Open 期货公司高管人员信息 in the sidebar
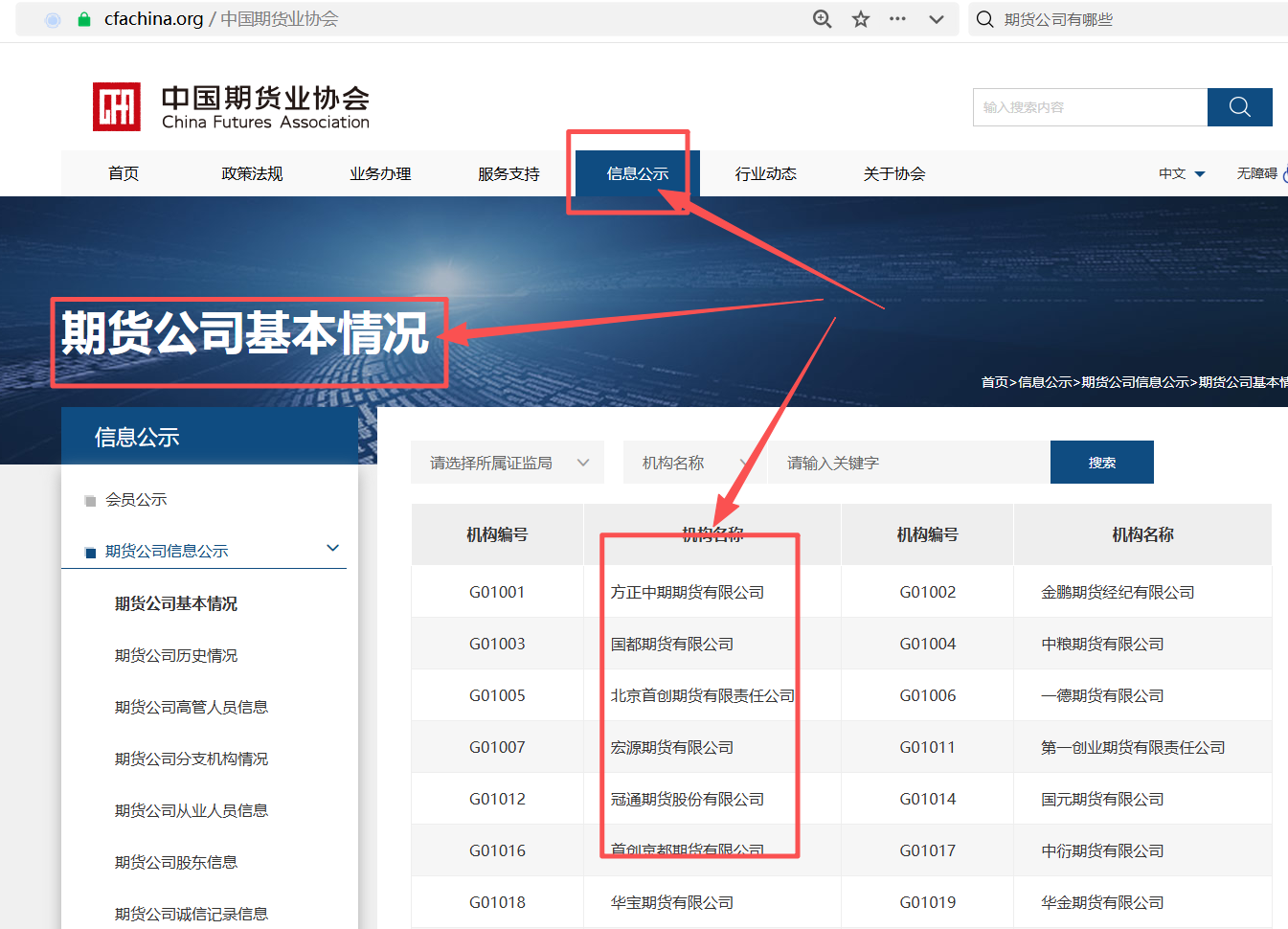This screenshot has width=1288, height=929. 192,707
